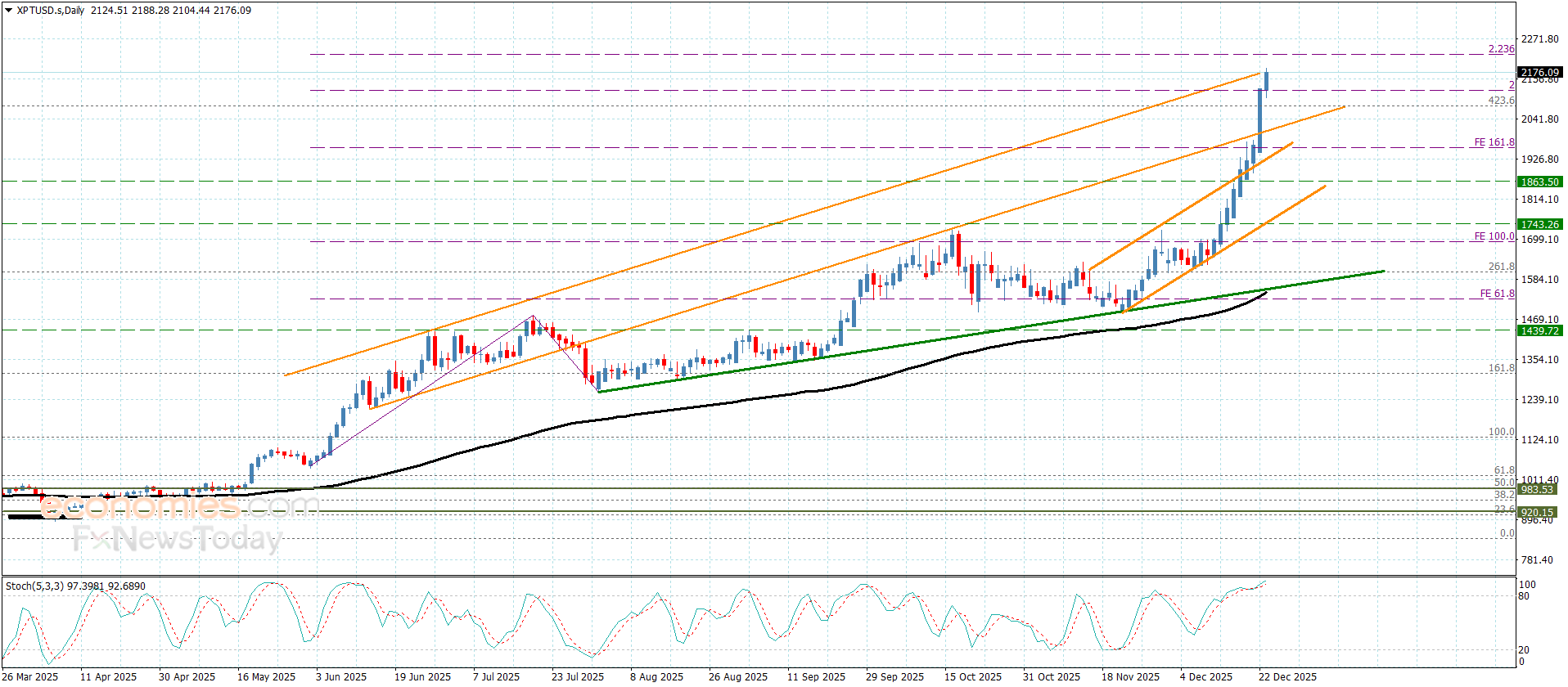Click the 1814.10 price axis value
Image resolution: width=1568 pixels, height=687 pixels.
pos(1539,200)
